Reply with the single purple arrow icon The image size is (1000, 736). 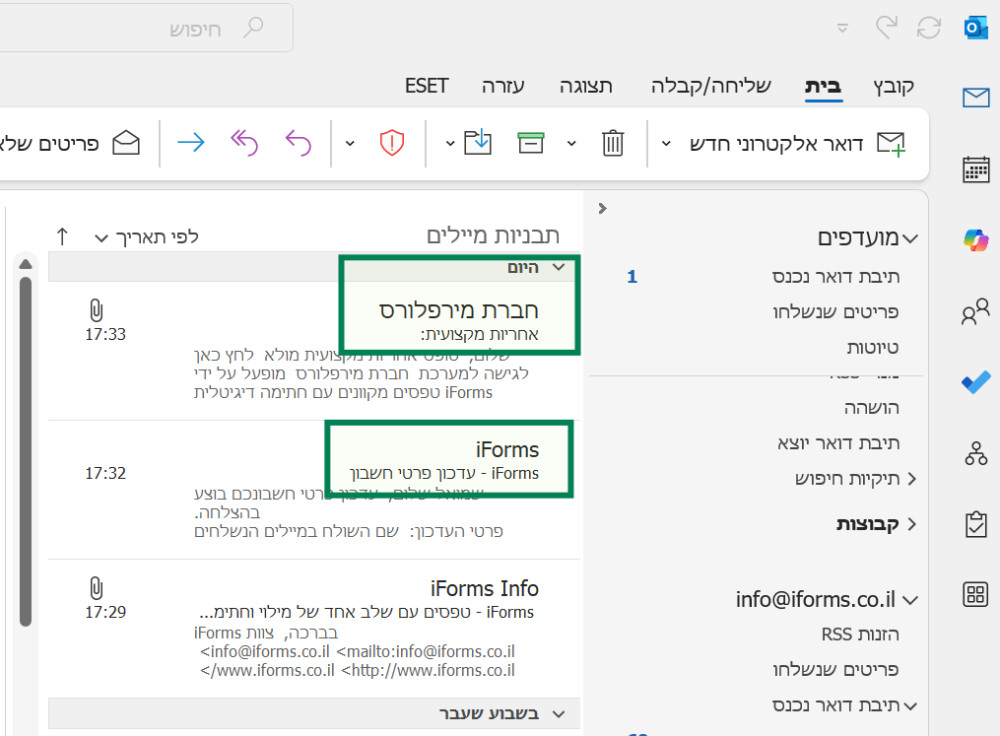pos(298,143)
